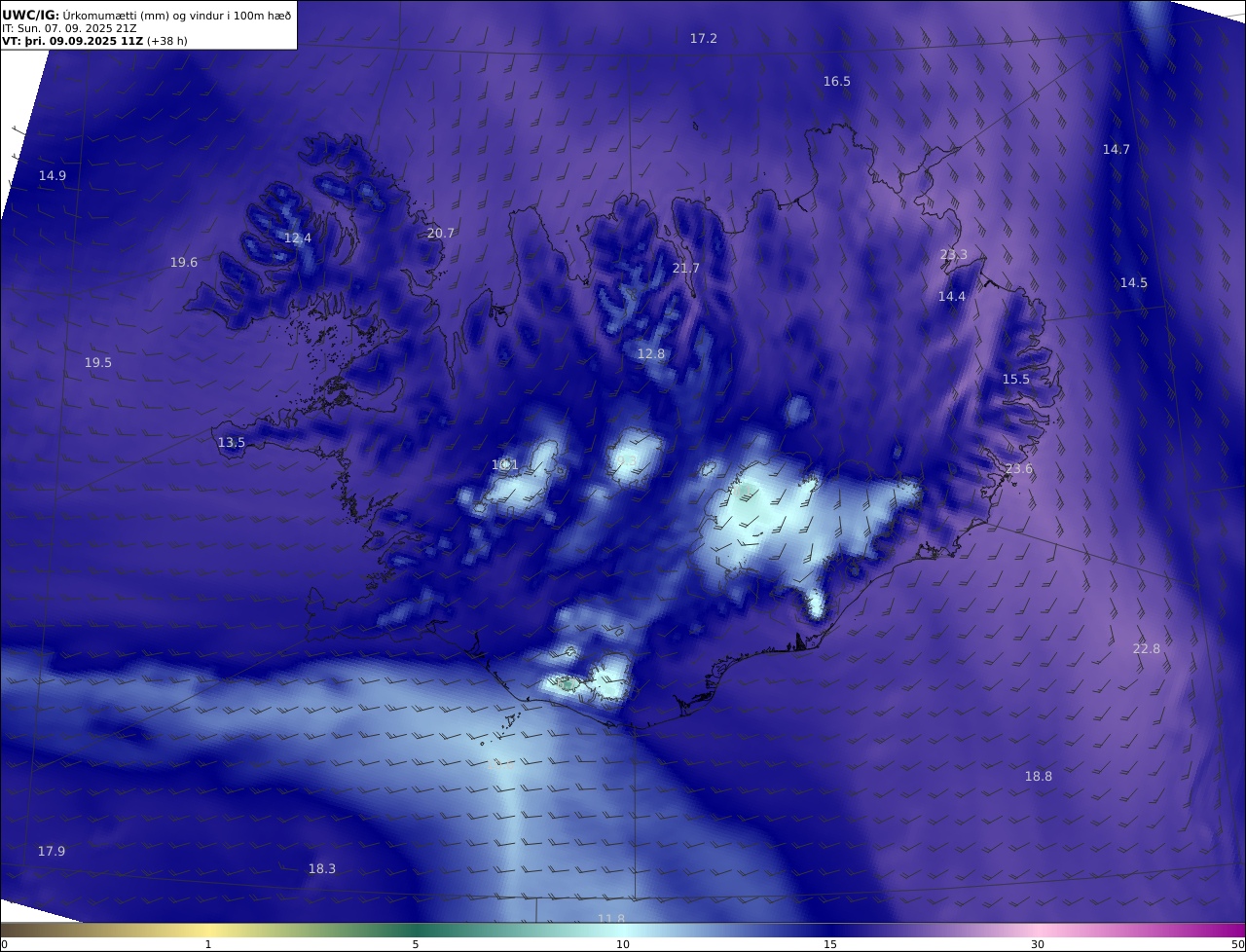The image size is (1246, 952).
Task: Select the 12.4 value over the Westfjords
Action: [298, 238]
